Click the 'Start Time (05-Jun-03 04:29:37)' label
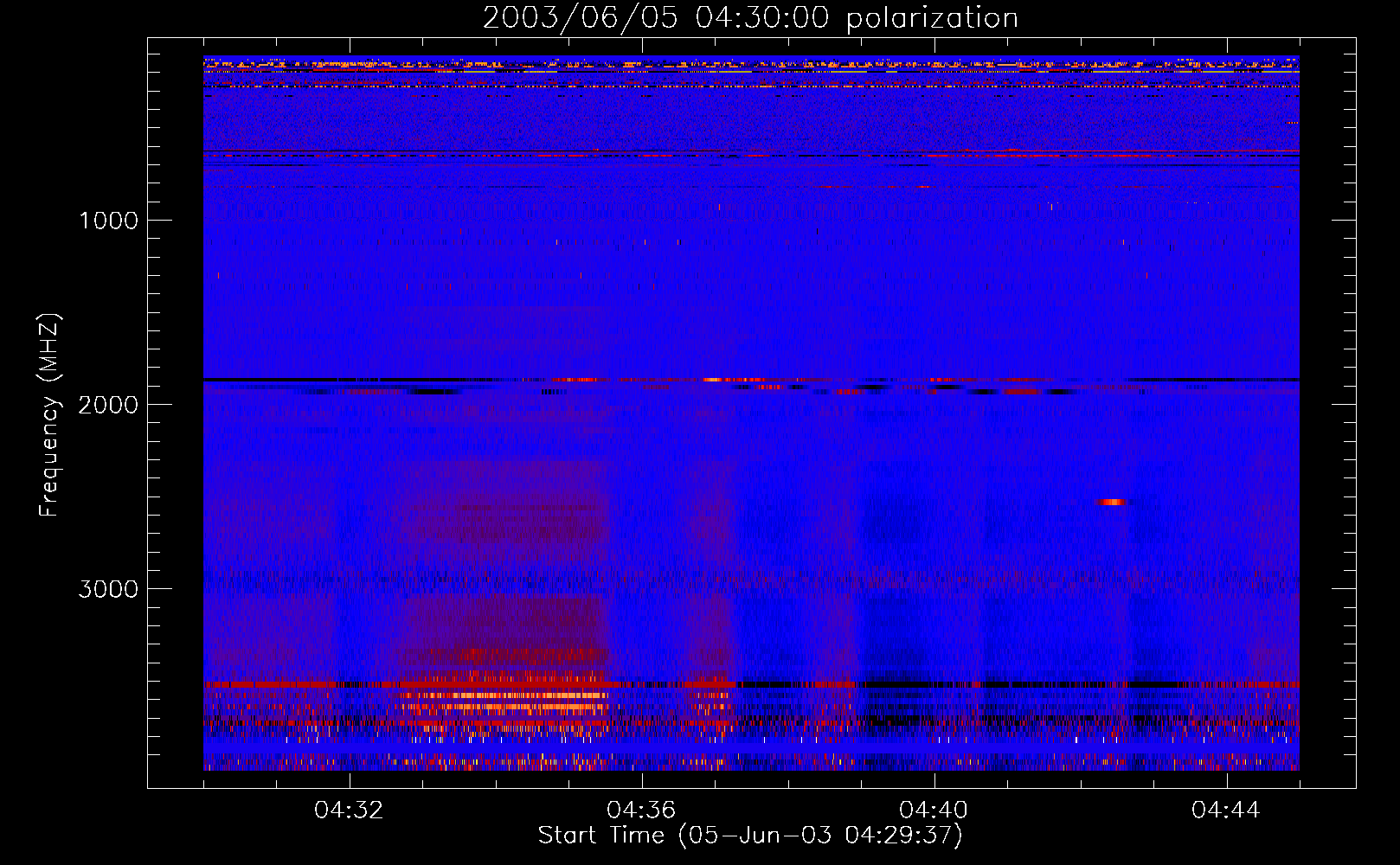1400x865 pixels. point(750,835)
